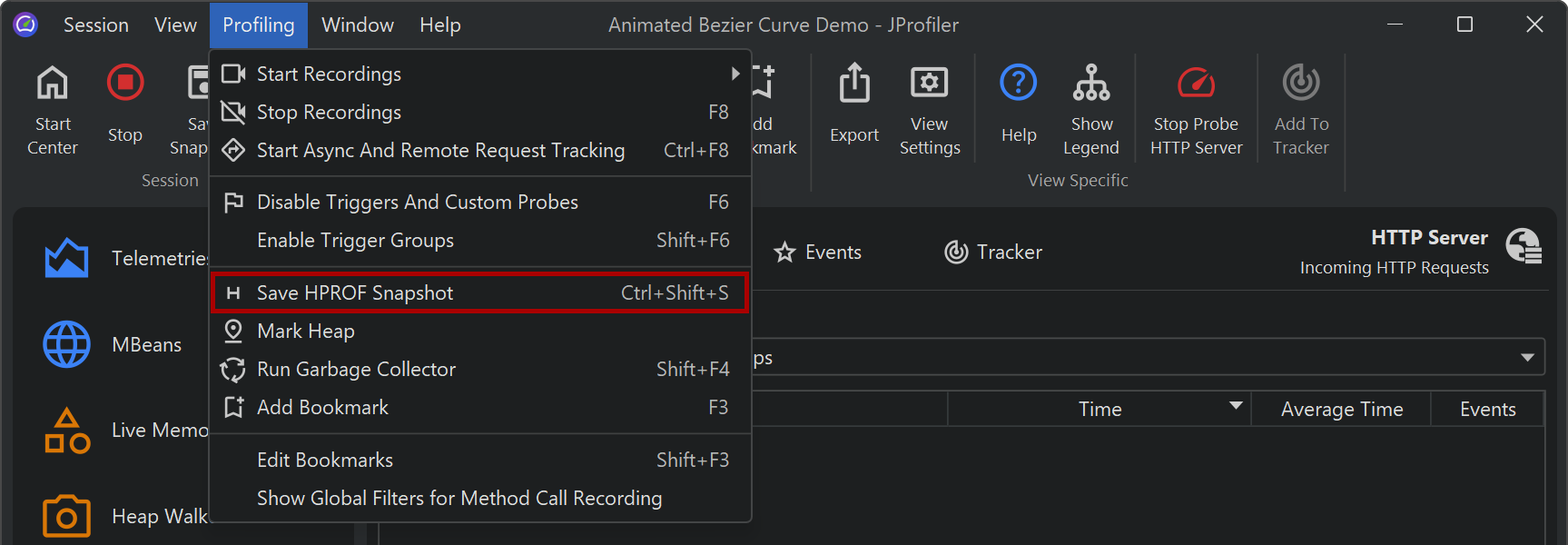Sort by the Time column

click(1100, 410)
